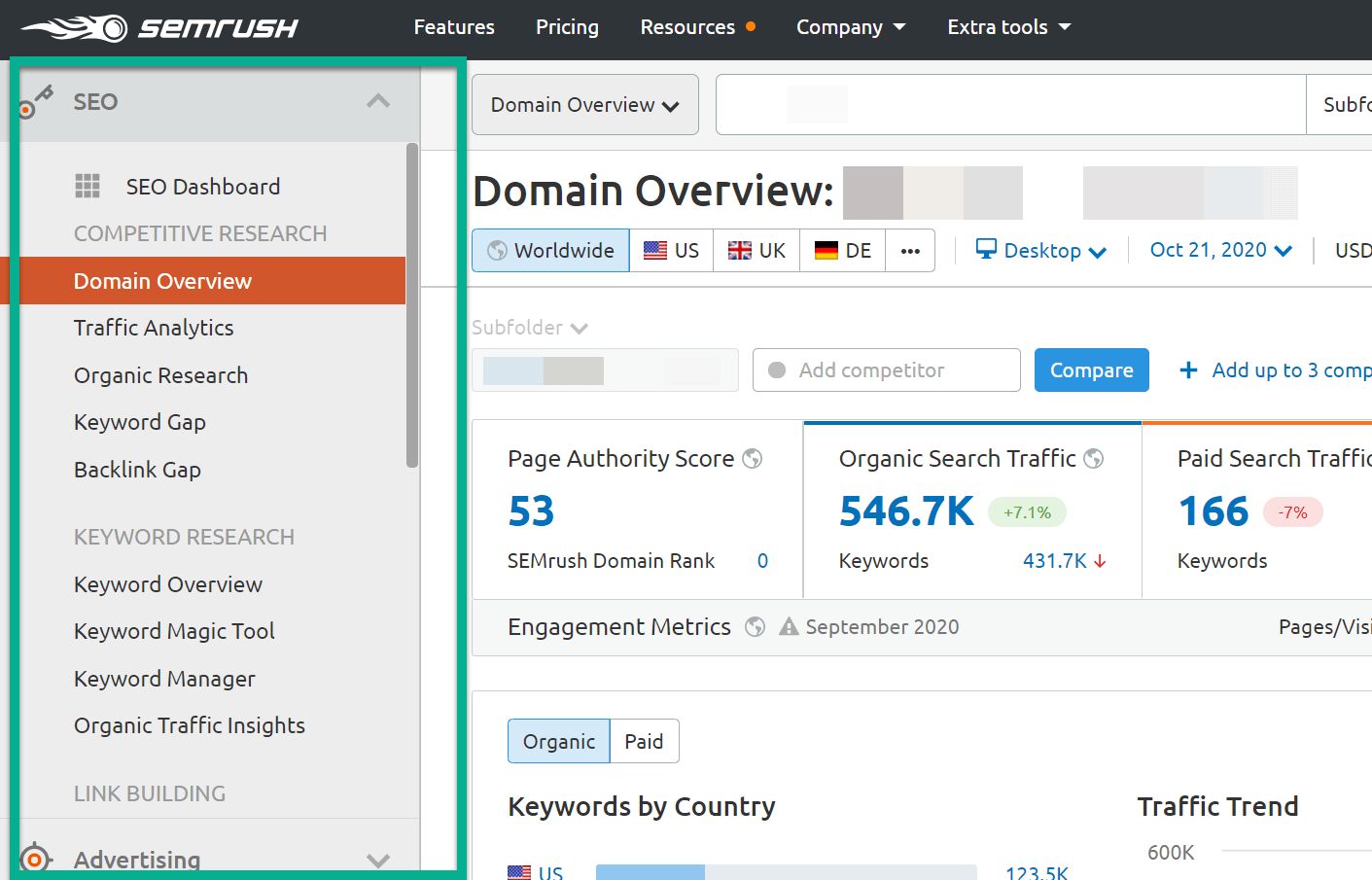Screen dimensions: 1372x880
Task: Click the +7.1% change badge
Action: (x=1027, y=512)
